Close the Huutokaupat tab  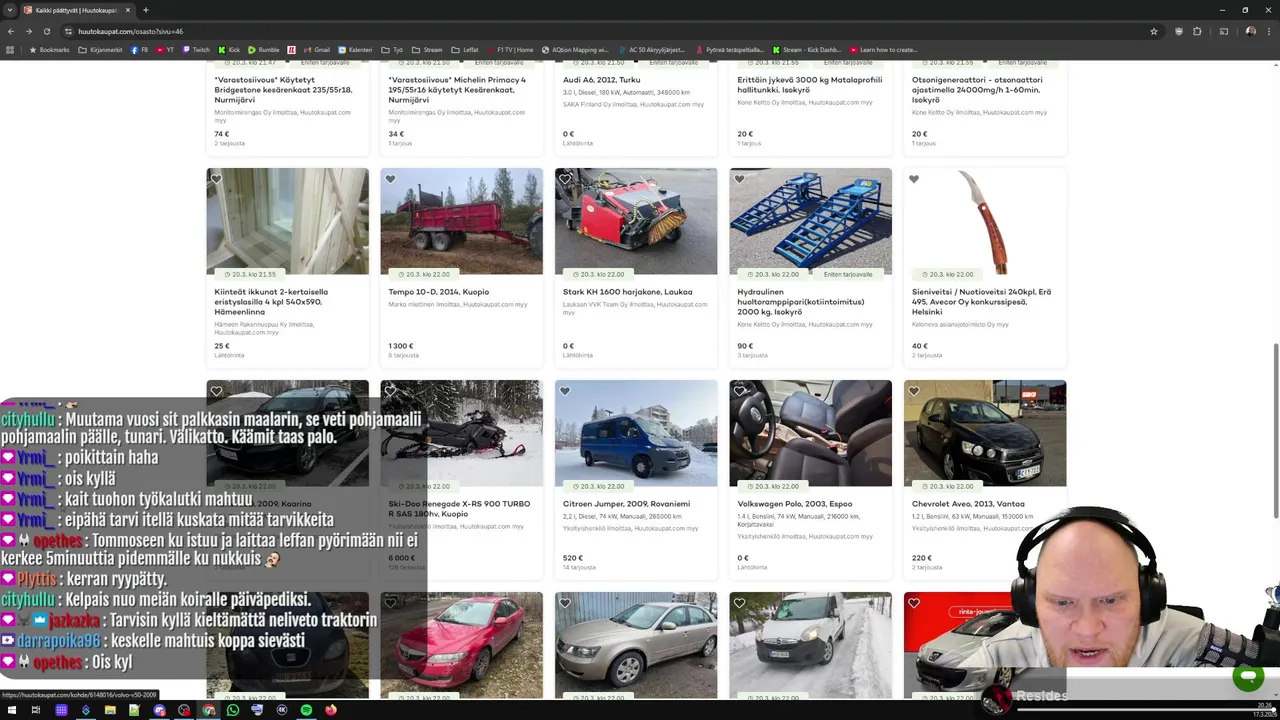point(128,10)
